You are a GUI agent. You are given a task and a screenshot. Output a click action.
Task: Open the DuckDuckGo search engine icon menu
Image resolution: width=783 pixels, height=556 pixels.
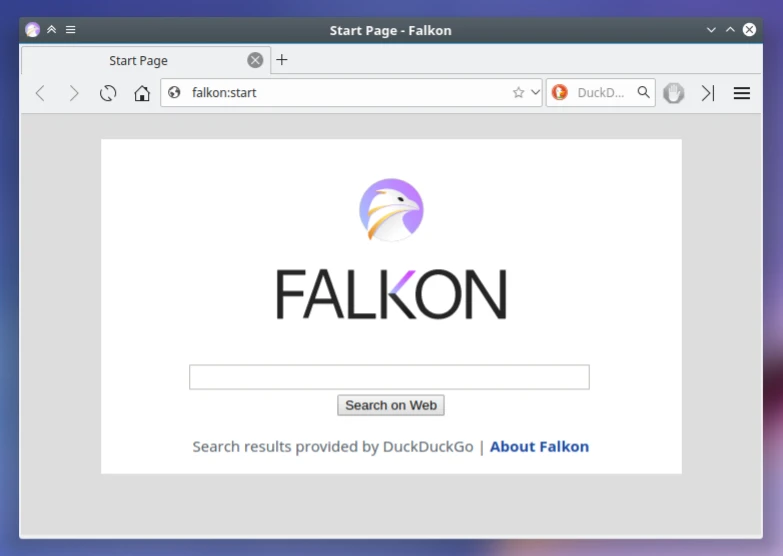point(560,92)
